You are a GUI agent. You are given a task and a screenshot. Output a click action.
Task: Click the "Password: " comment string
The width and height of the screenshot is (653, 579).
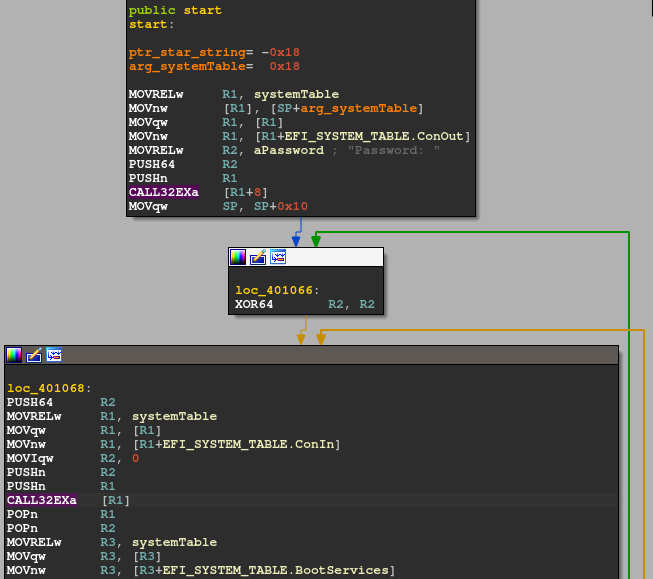pos(394,150)
